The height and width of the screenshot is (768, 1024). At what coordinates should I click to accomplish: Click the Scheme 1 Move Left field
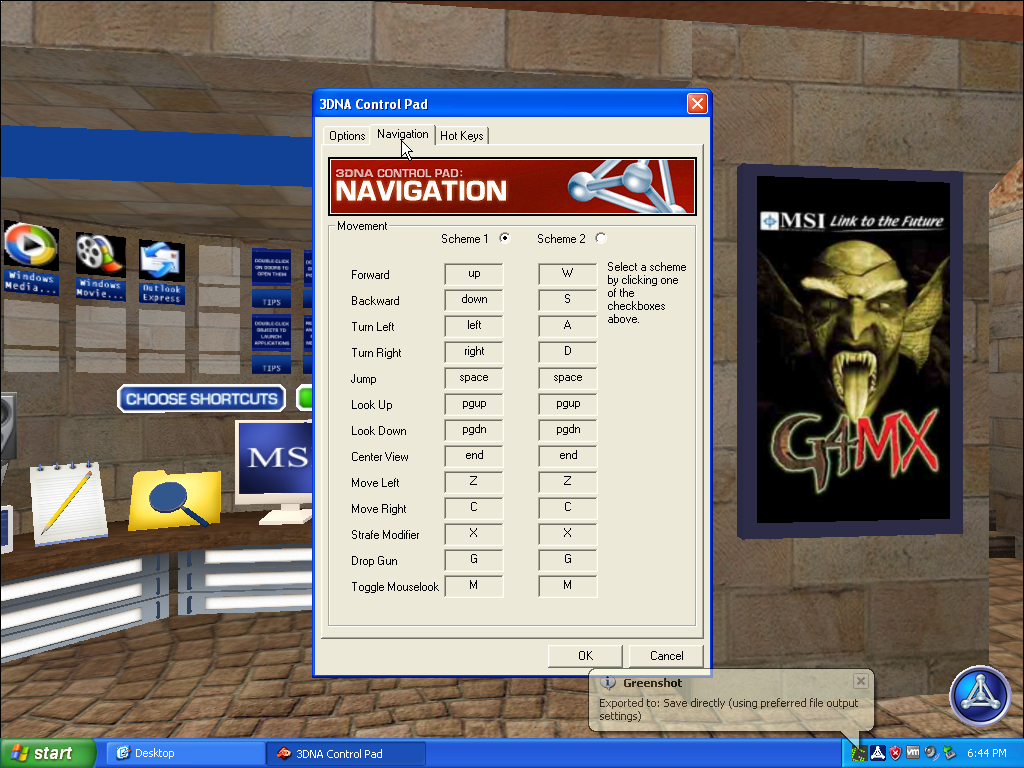tap(474, 481)
